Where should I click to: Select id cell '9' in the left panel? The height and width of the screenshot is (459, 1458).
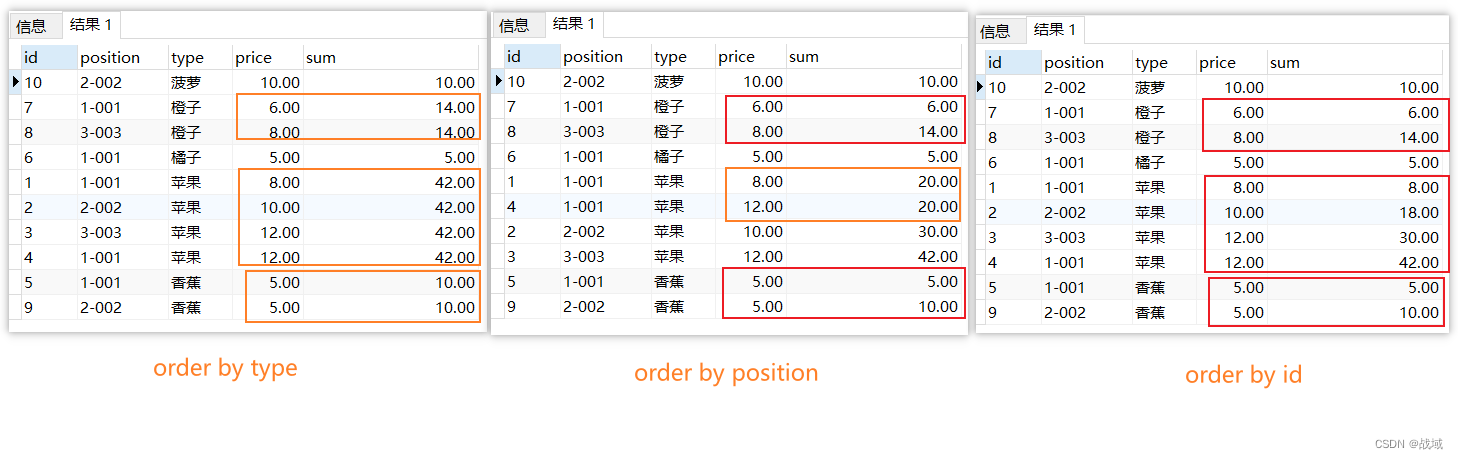pos(49,308)
